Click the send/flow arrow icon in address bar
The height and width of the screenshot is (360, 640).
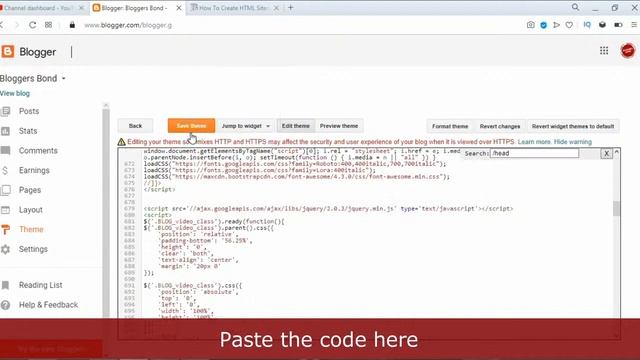[x=556, y=25]
